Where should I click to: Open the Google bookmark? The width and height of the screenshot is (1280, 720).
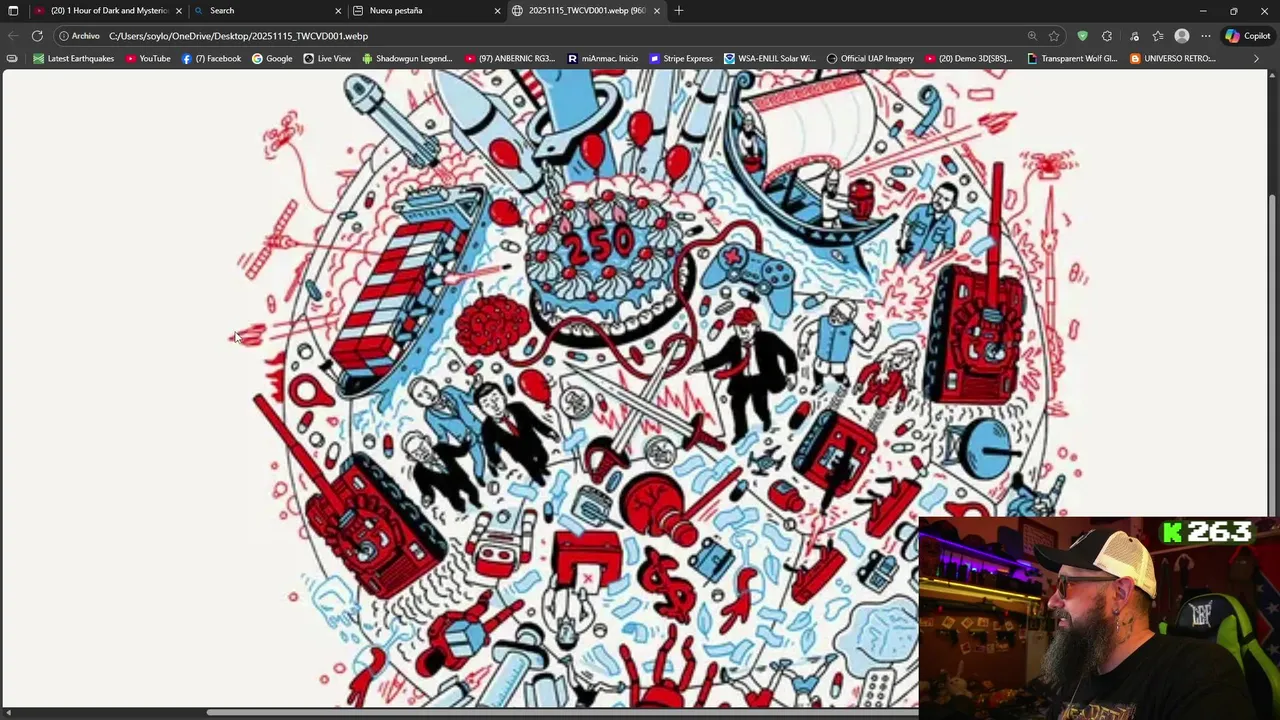pos(272,58)
